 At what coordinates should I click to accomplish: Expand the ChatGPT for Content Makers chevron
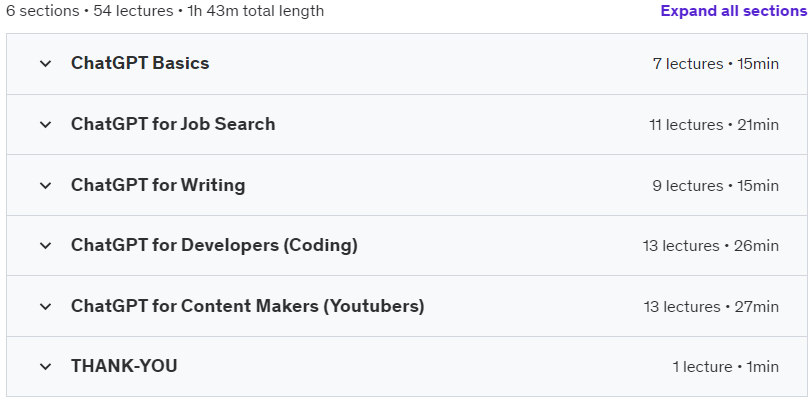tap(46, 306)
